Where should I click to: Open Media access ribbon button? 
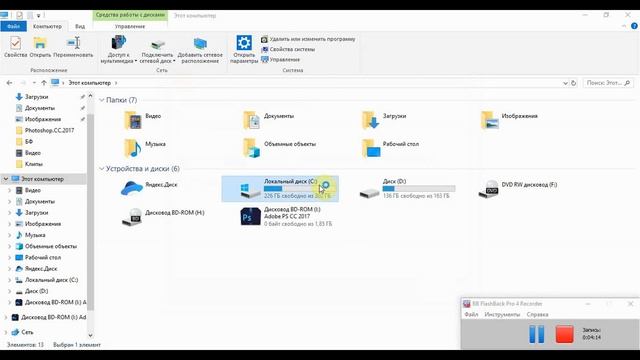coord(118,49)
